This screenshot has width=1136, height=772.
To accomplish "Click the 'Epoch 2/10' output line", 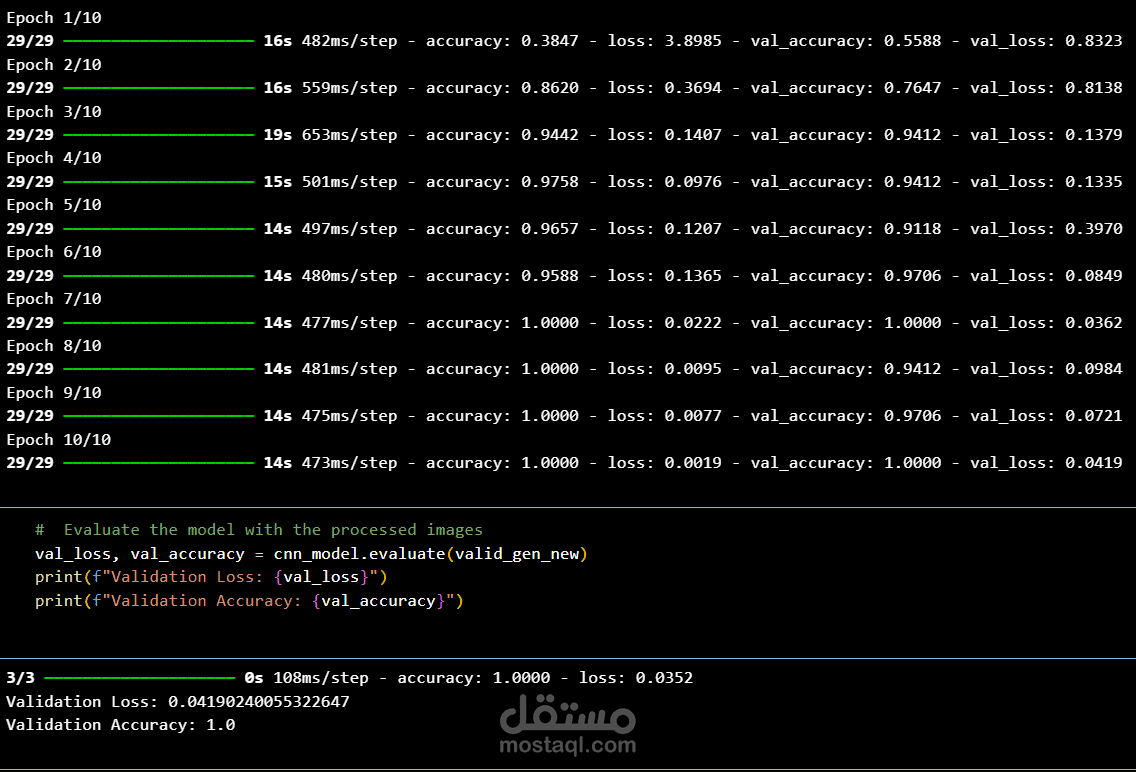I will pos(54,64).
